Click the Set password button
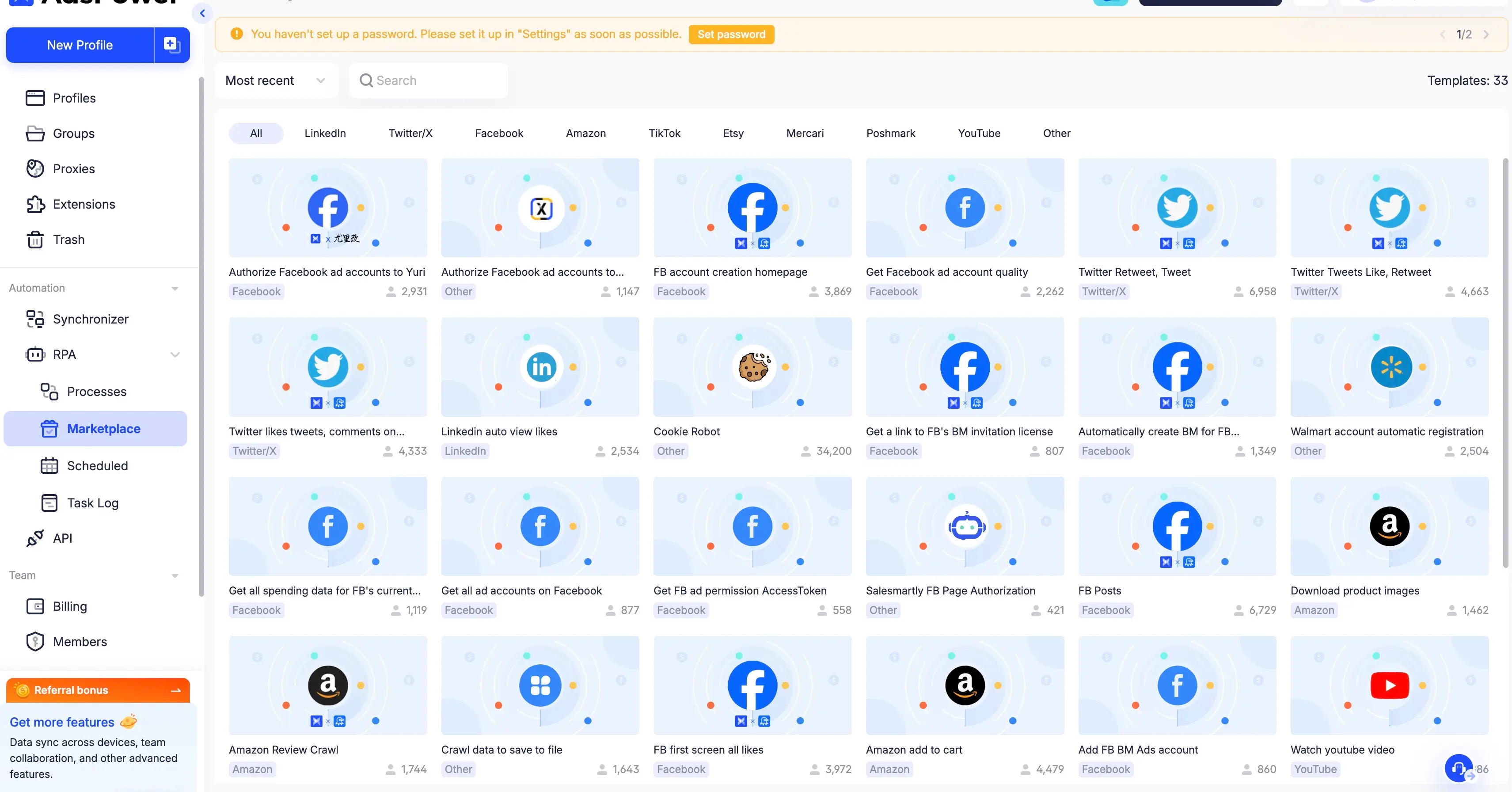1512x792 pixels. (731, 34)
